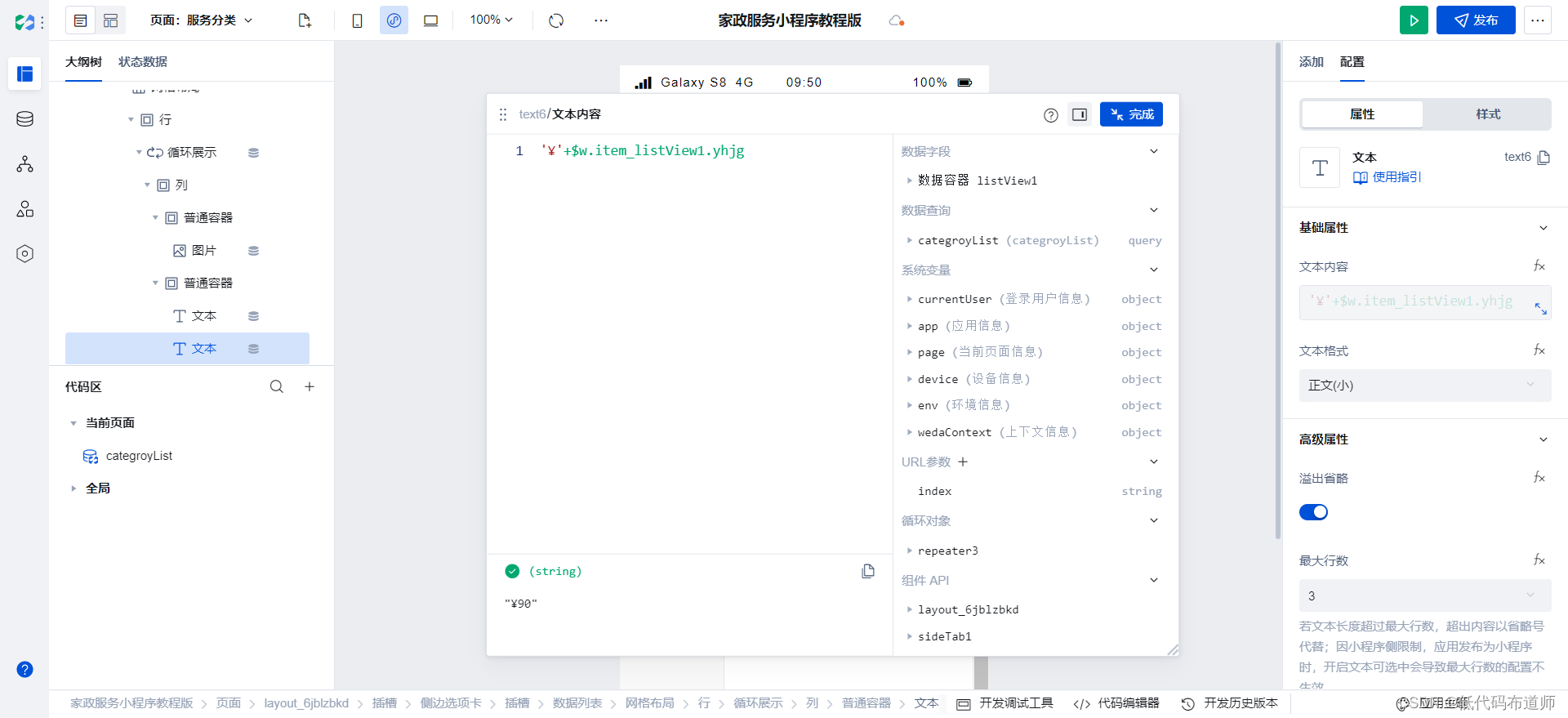The height and width of the screenshot is (718, 1568).
Task: Open the workflow sidebar icon
Action: pos(24,164)
